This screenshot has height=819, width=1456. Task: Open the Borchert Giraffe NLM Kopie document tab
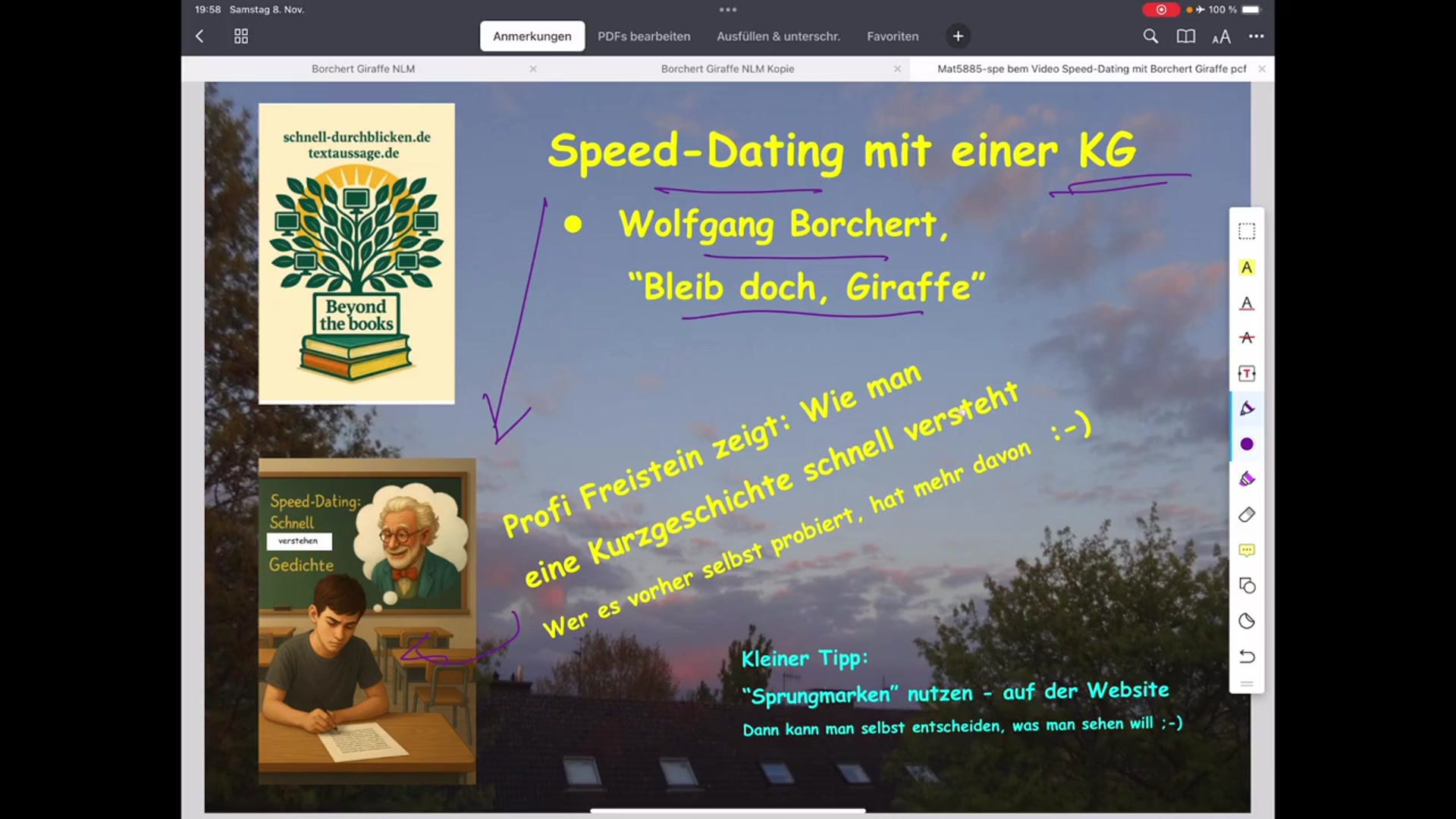727,68
